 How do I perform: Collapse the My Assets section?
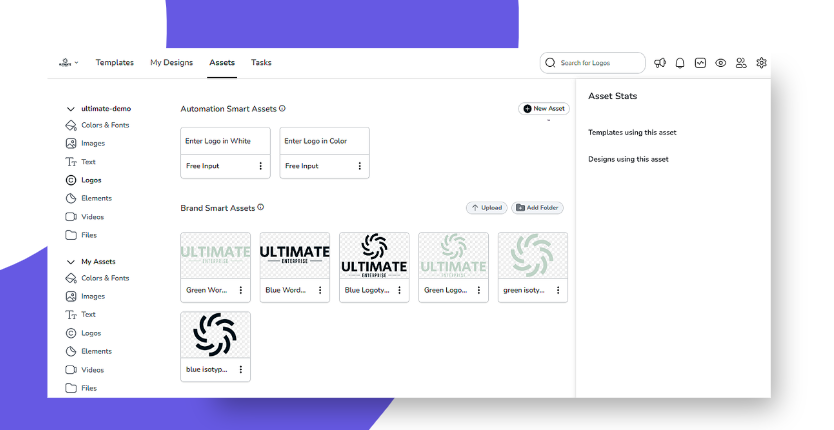click(x=71, y=261)
